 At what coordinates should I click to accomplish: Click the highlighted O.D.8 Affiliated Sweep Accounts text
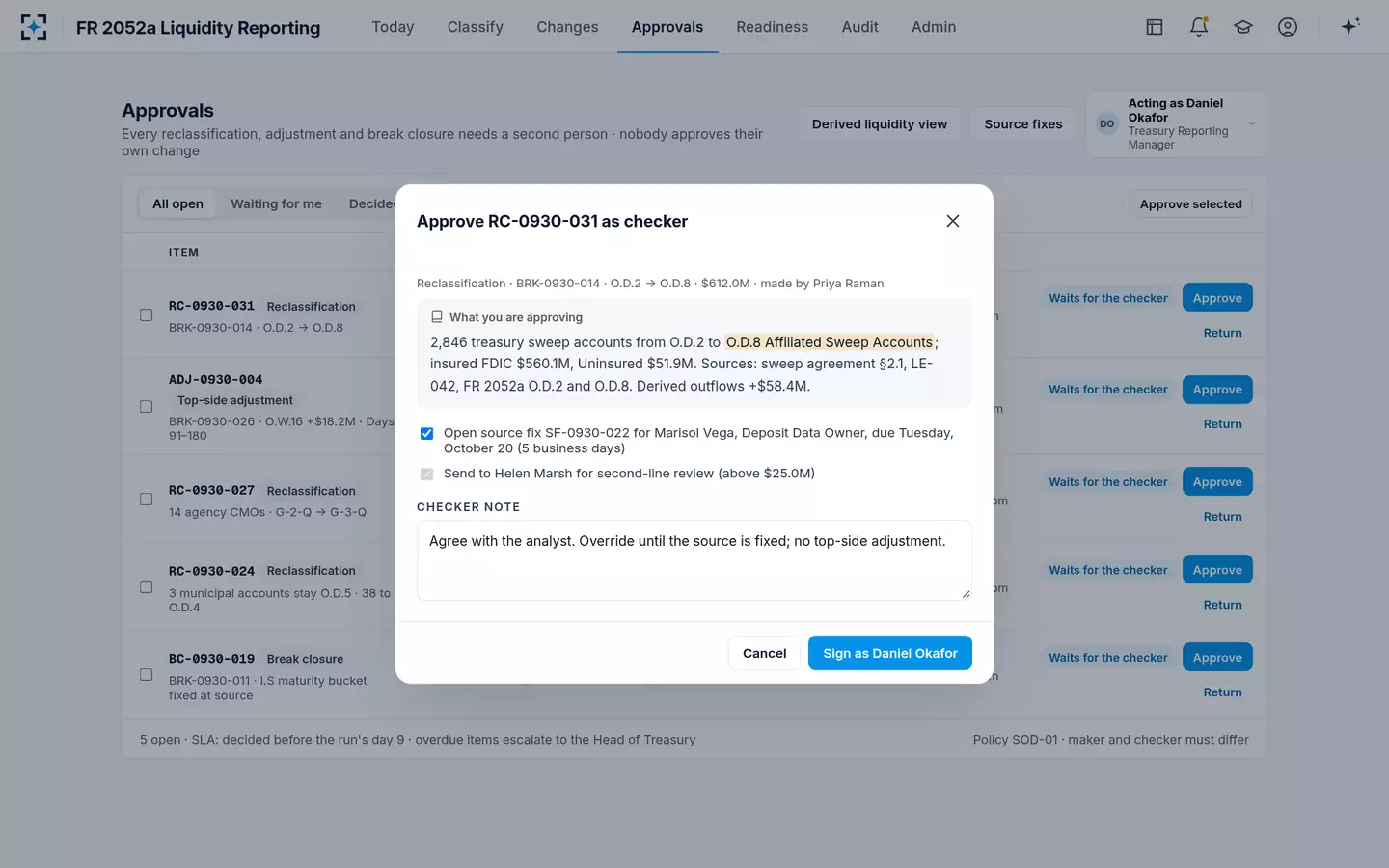[830, 342]
